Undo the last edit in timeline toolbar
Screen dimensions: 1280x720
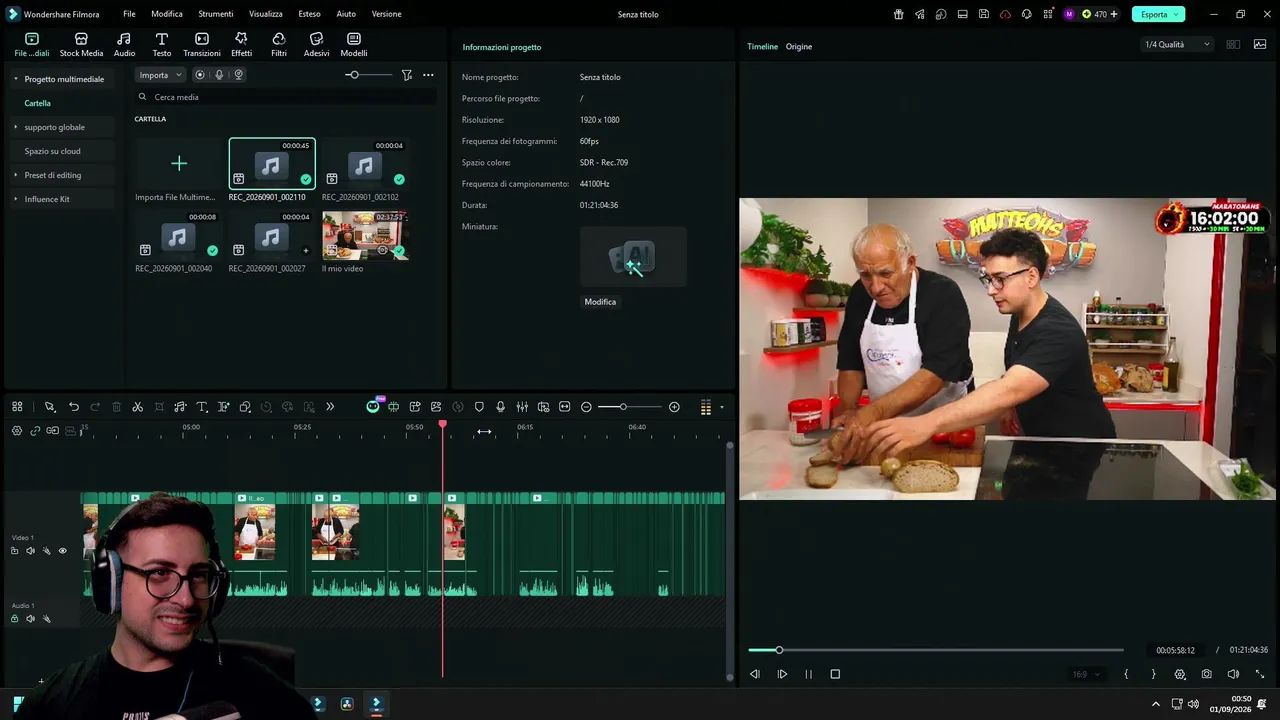pos(74,407)
